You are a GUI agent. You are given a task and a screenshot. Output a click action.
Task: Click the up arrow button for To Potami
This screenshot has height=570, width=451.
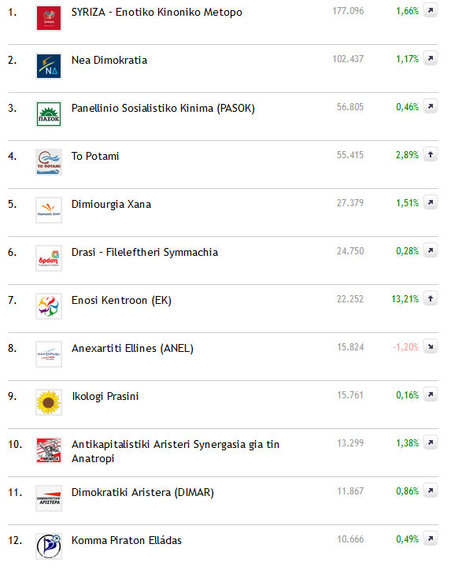431,154
